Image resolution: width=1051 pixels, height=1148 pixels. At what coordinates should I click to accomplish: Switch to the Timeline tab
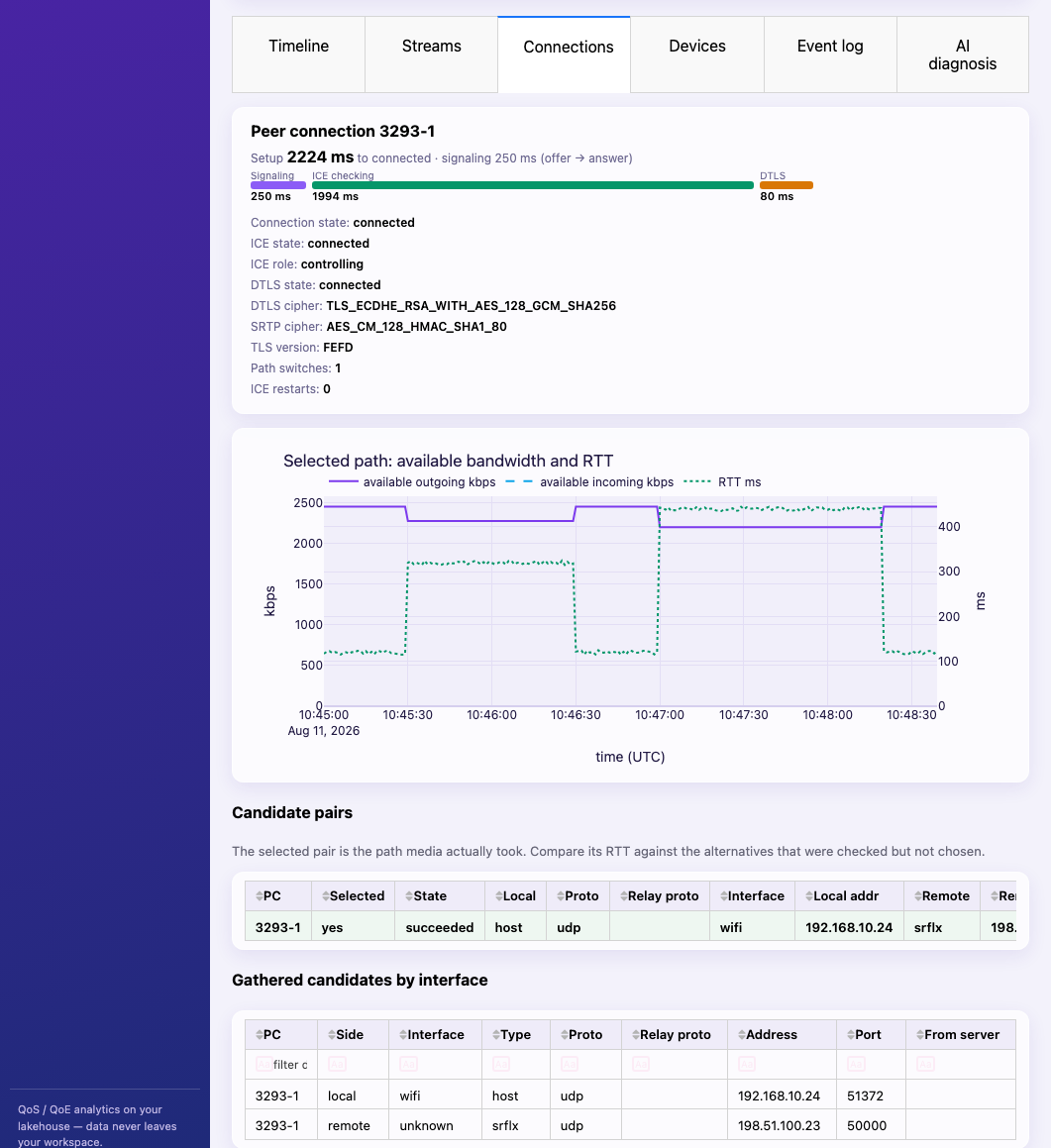[299, 54]
